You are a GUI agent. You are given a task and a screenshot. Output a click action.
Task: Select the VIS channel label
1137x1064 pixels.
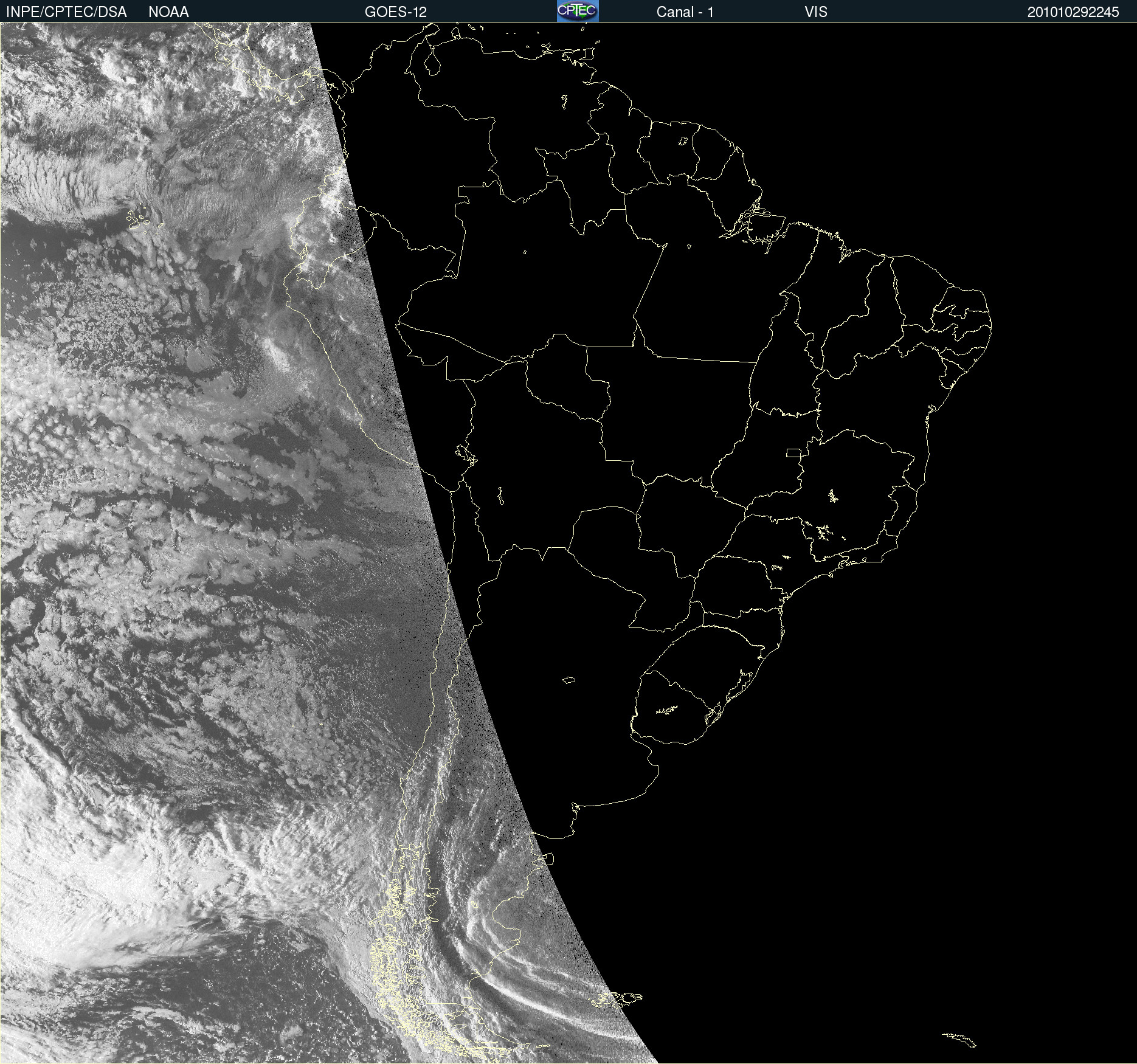[816, 12]
